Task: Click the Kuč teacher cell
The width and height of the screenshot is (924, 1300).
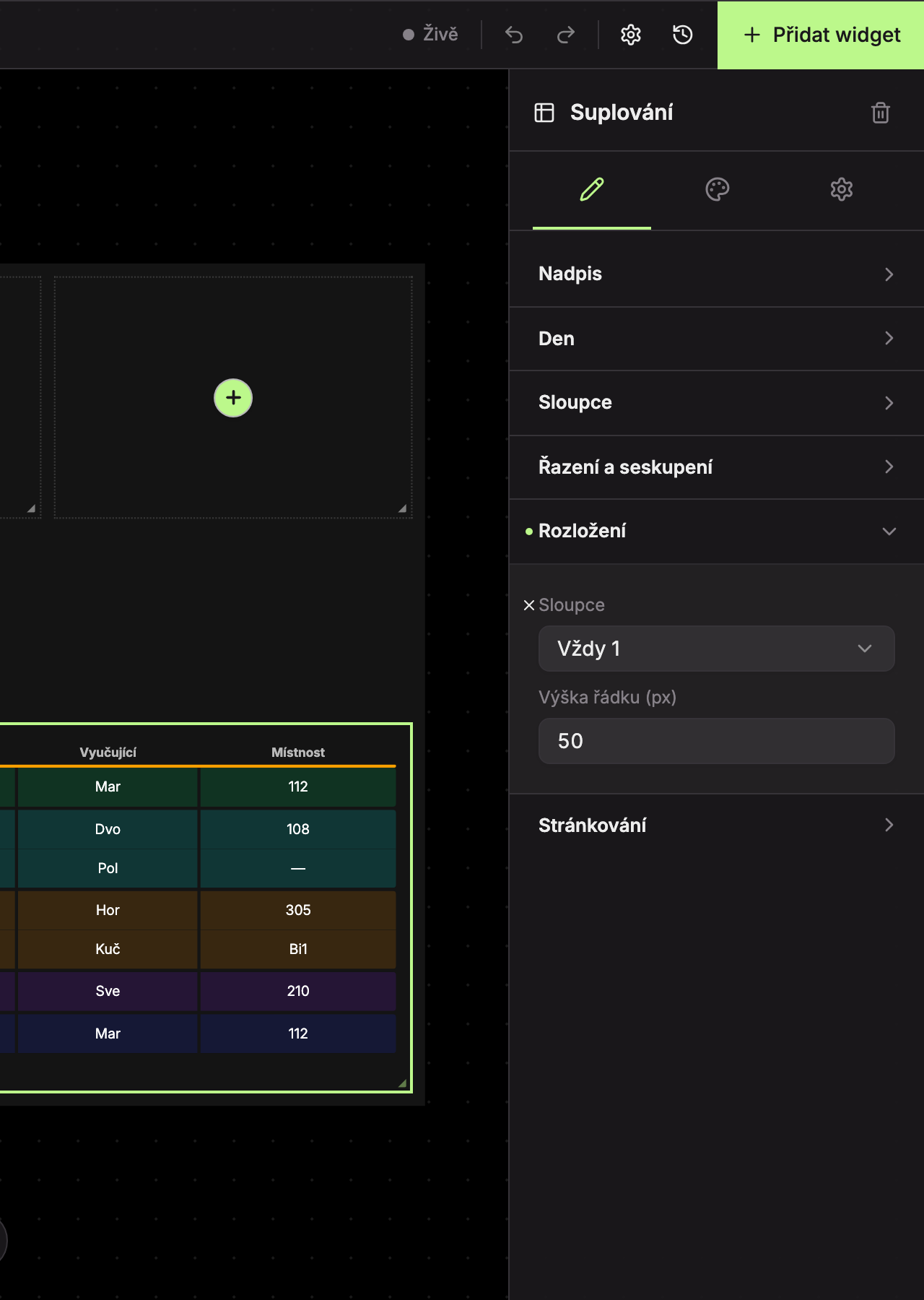Action: click(x=108, y=949)
